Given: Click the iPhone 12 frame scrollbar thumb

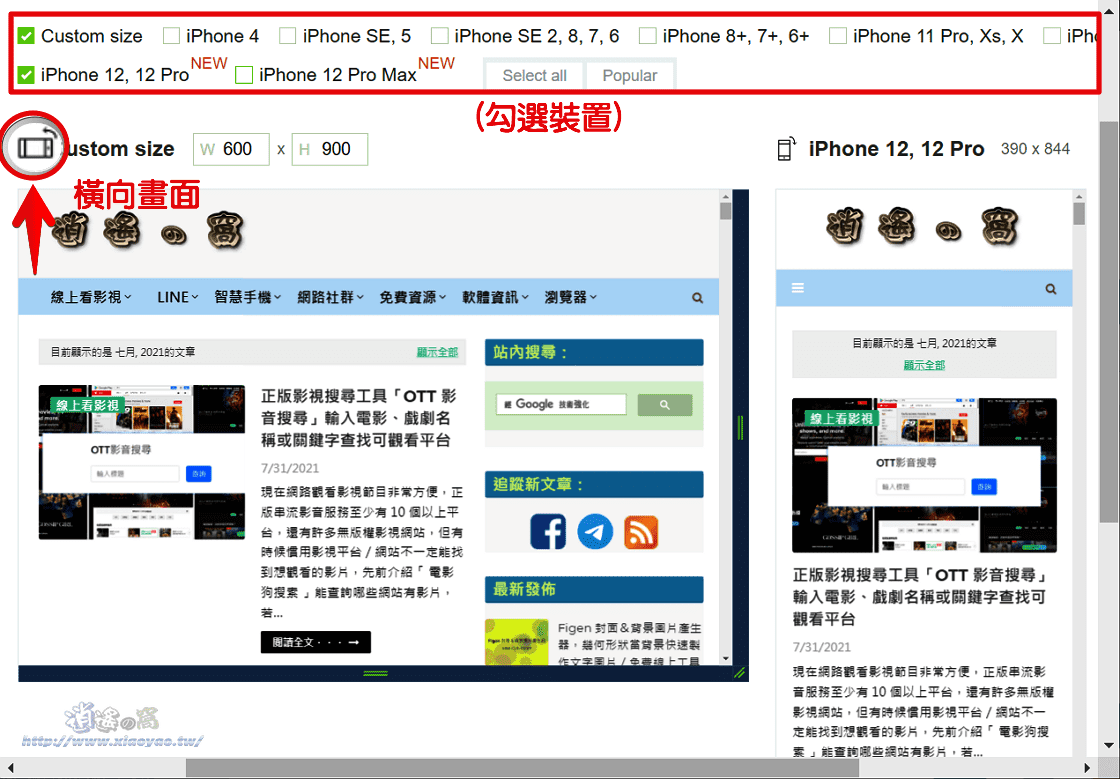Looking at the screenshot, I should click(x=1079, y=213).
